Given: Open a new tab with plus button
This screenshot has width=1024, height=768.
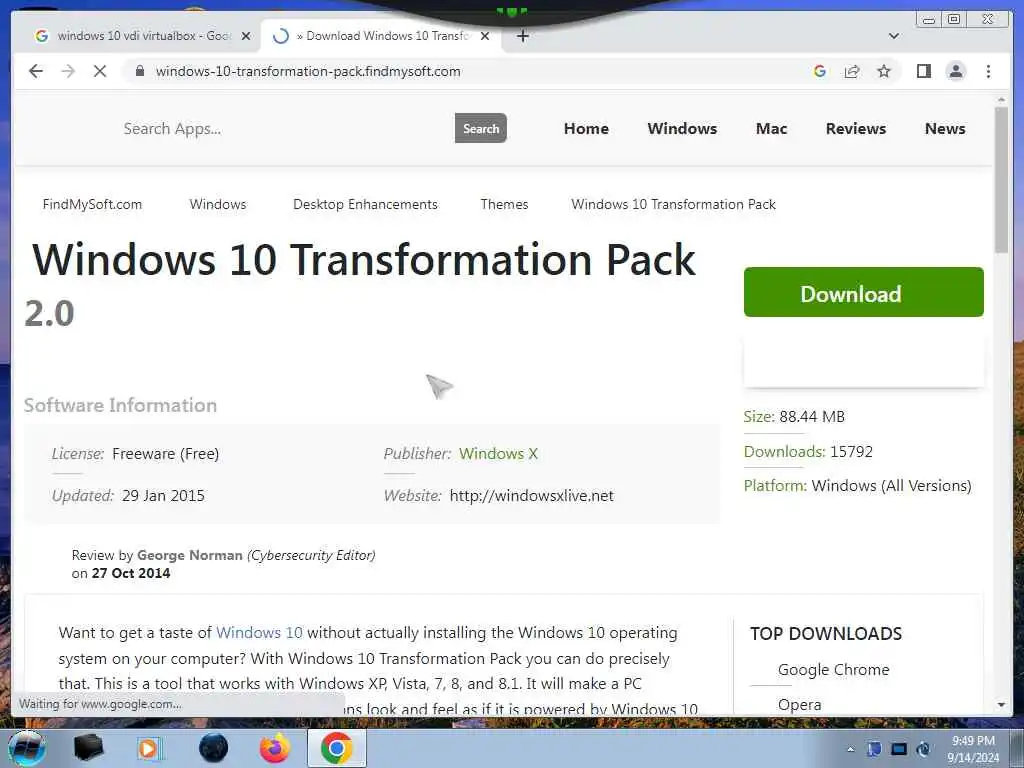Looking at the screenshot, I should click(522, 36).
